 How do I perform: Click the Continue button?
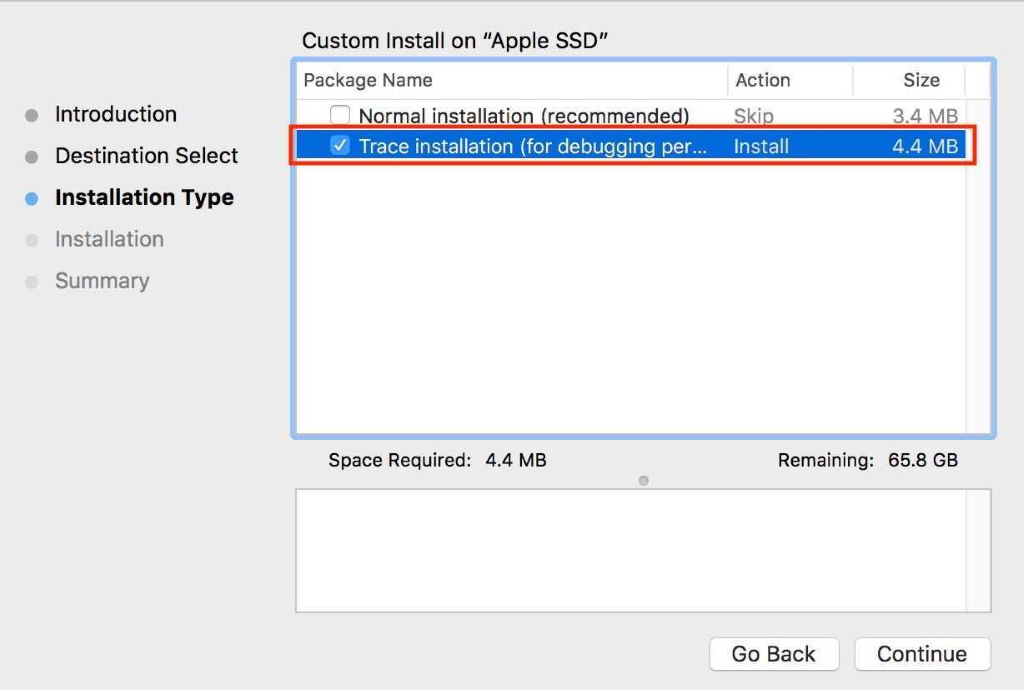click(921, 654)
